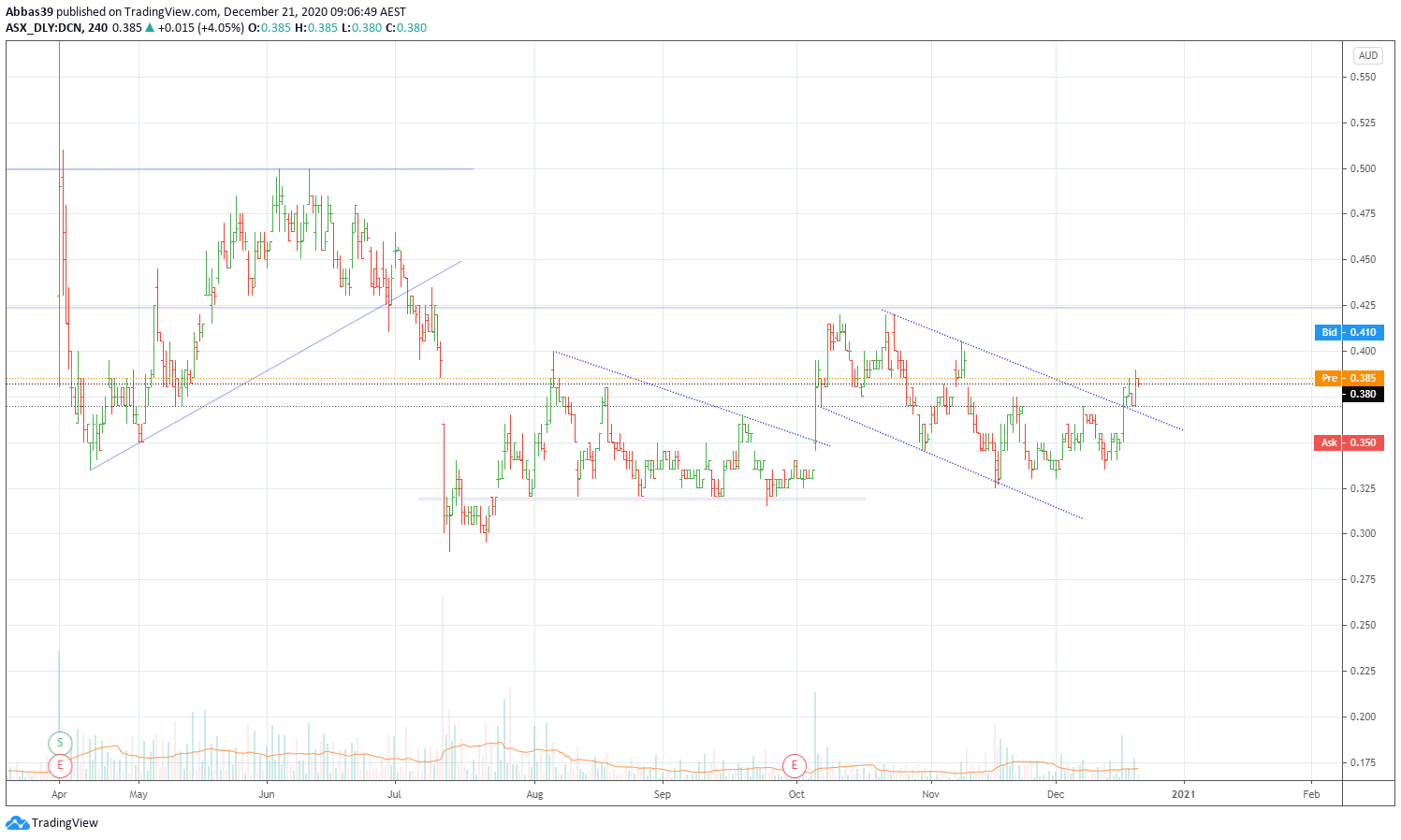This screenshot has height=840, width=1401.
Task: Click the Apr label on time axis
Action: point(59,794)
